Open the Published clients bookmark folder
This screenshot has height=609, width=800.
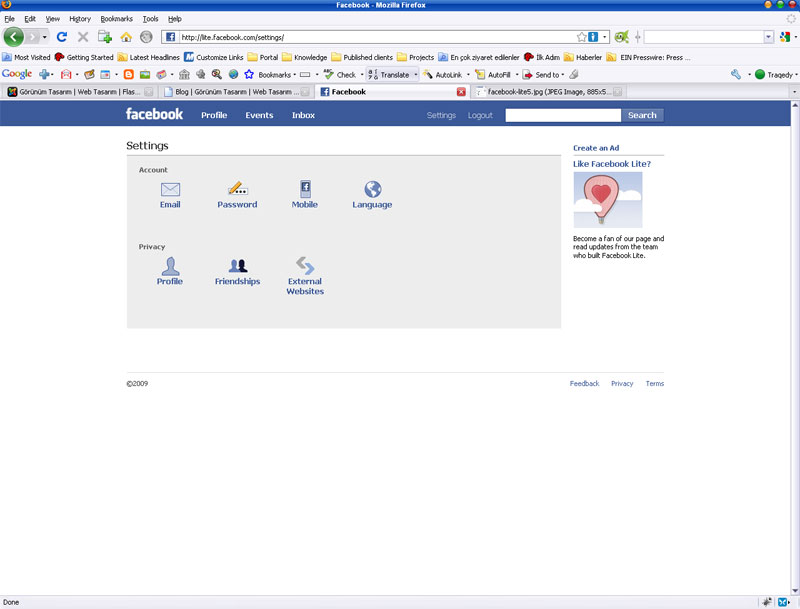(x=362, y=57)
